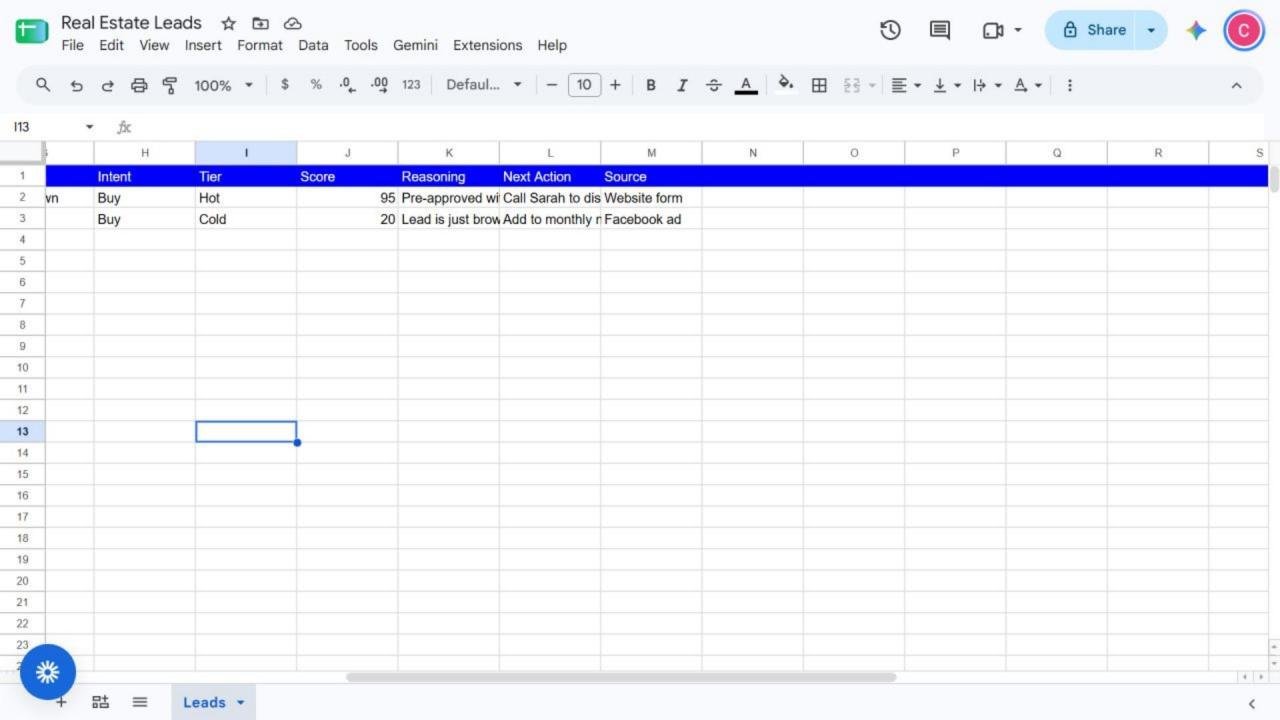
Task: Increase decimal places
Action: coord(379,85)
